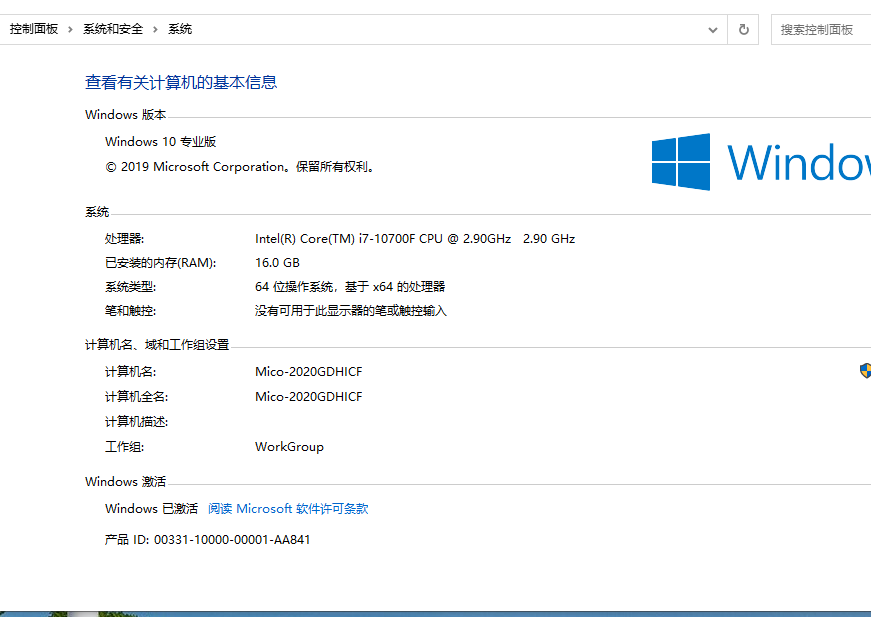Open 阅读 Microsoft 软件许可条款 link
This screenshot has width=871, height=617.
click(288, 509)
